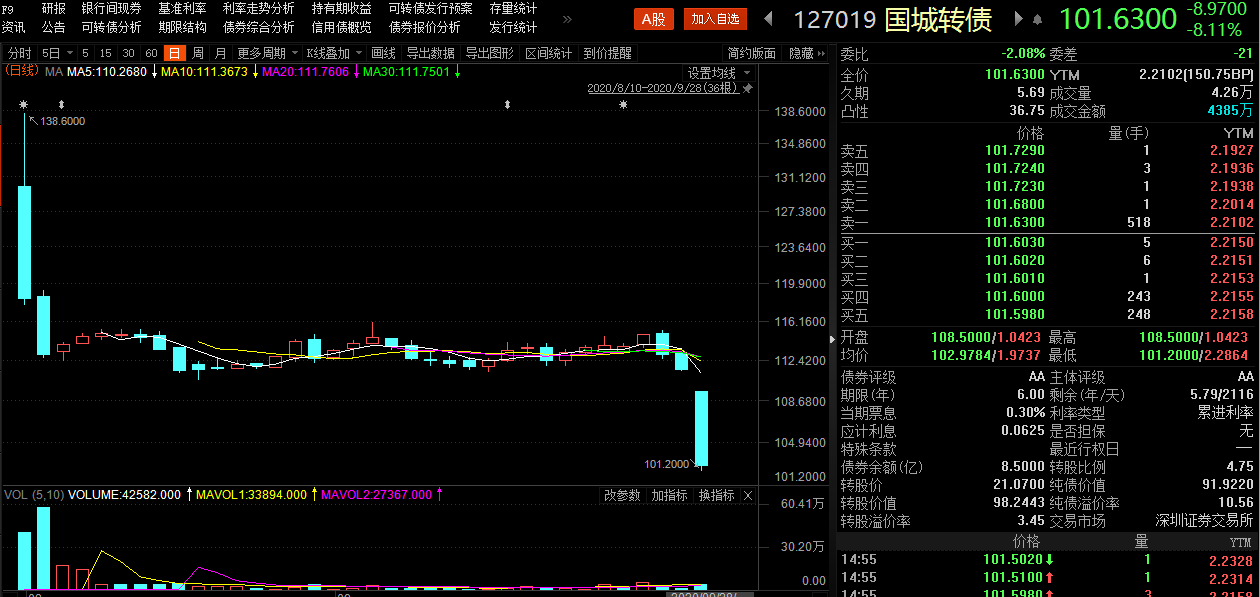The width and height of the screenshot is (1260, 597).
Task: Click the orange A股 tag
Action: [654, 19]
